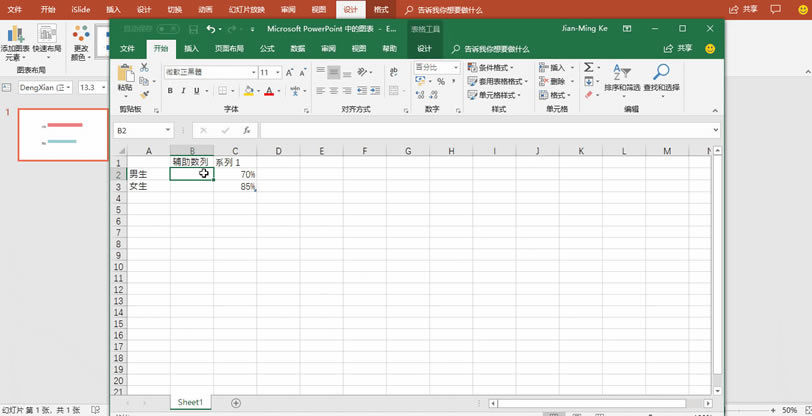Toggle Bold formatting
The width and height of the screenshot is (812, 416).
170,91
